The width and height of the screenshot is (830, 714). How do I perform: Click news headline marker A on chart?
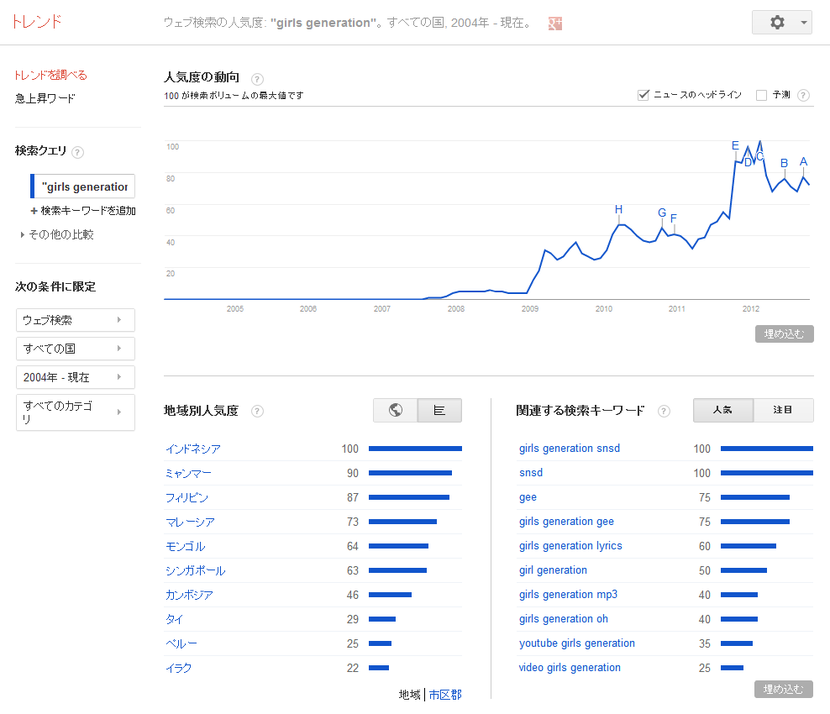coord(804,162)
